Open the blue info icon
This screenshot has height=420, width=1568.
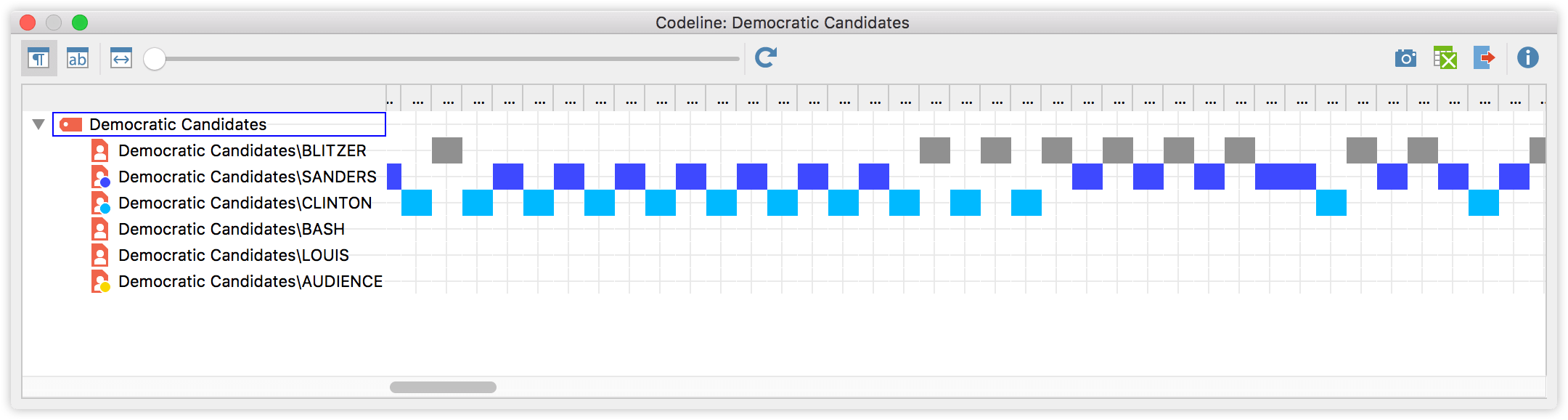(1527, 57)
